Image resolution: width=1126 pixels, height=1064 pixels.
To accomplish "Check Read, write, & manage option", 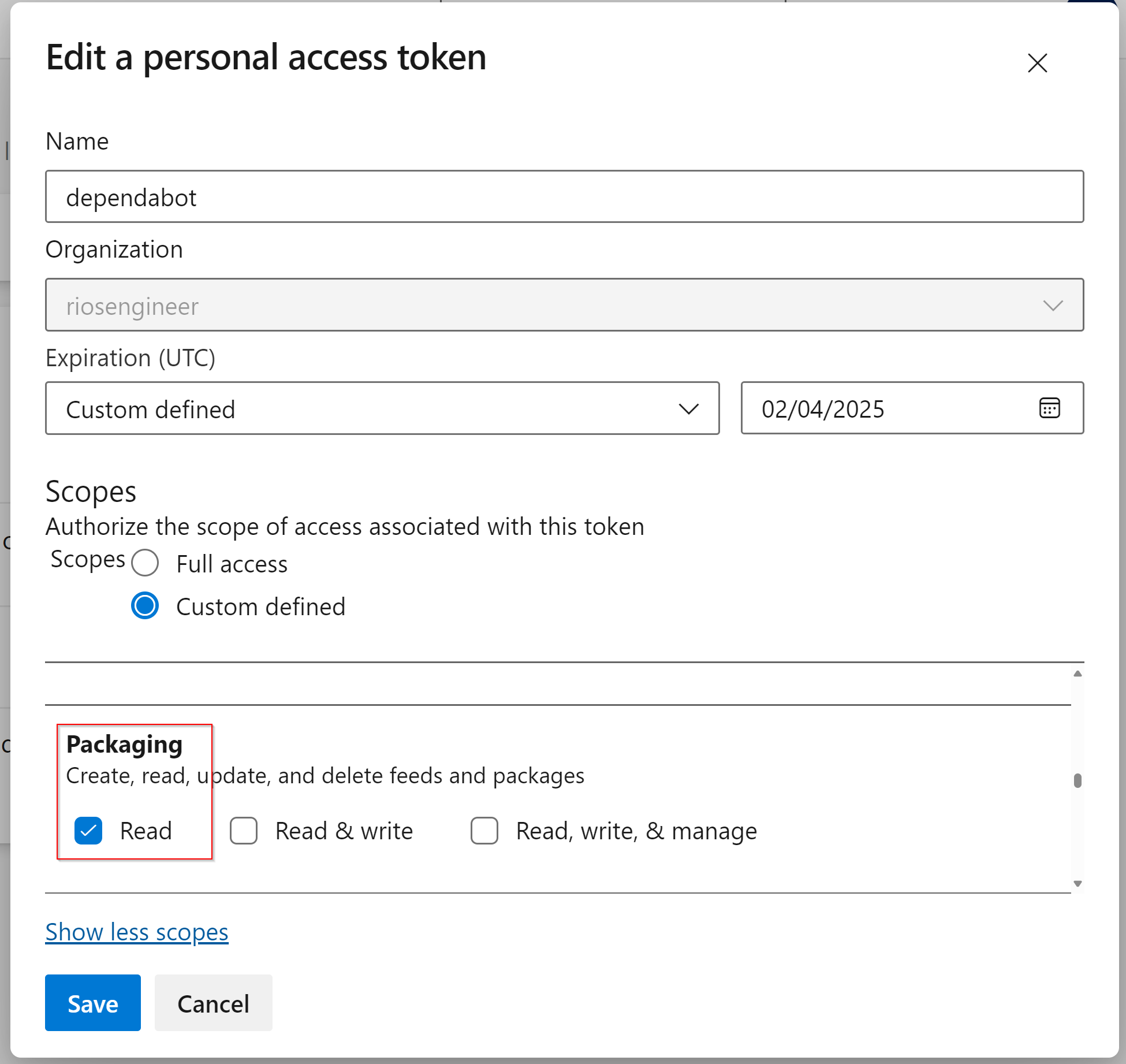I will (484, 831).
